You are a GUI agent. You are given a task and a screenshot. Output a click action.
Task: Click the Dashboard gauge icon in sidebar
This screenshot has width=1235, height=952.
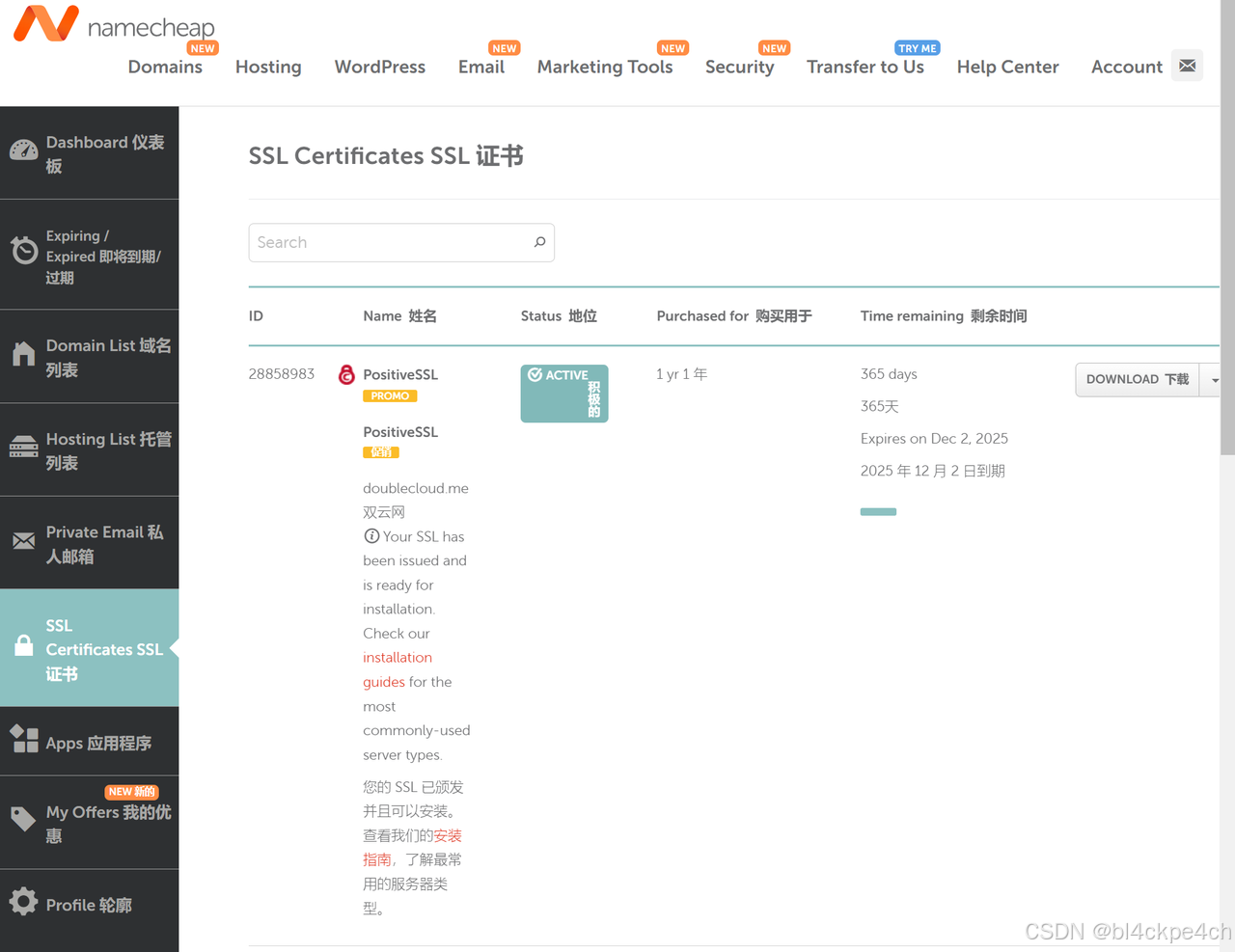(24, 150)
